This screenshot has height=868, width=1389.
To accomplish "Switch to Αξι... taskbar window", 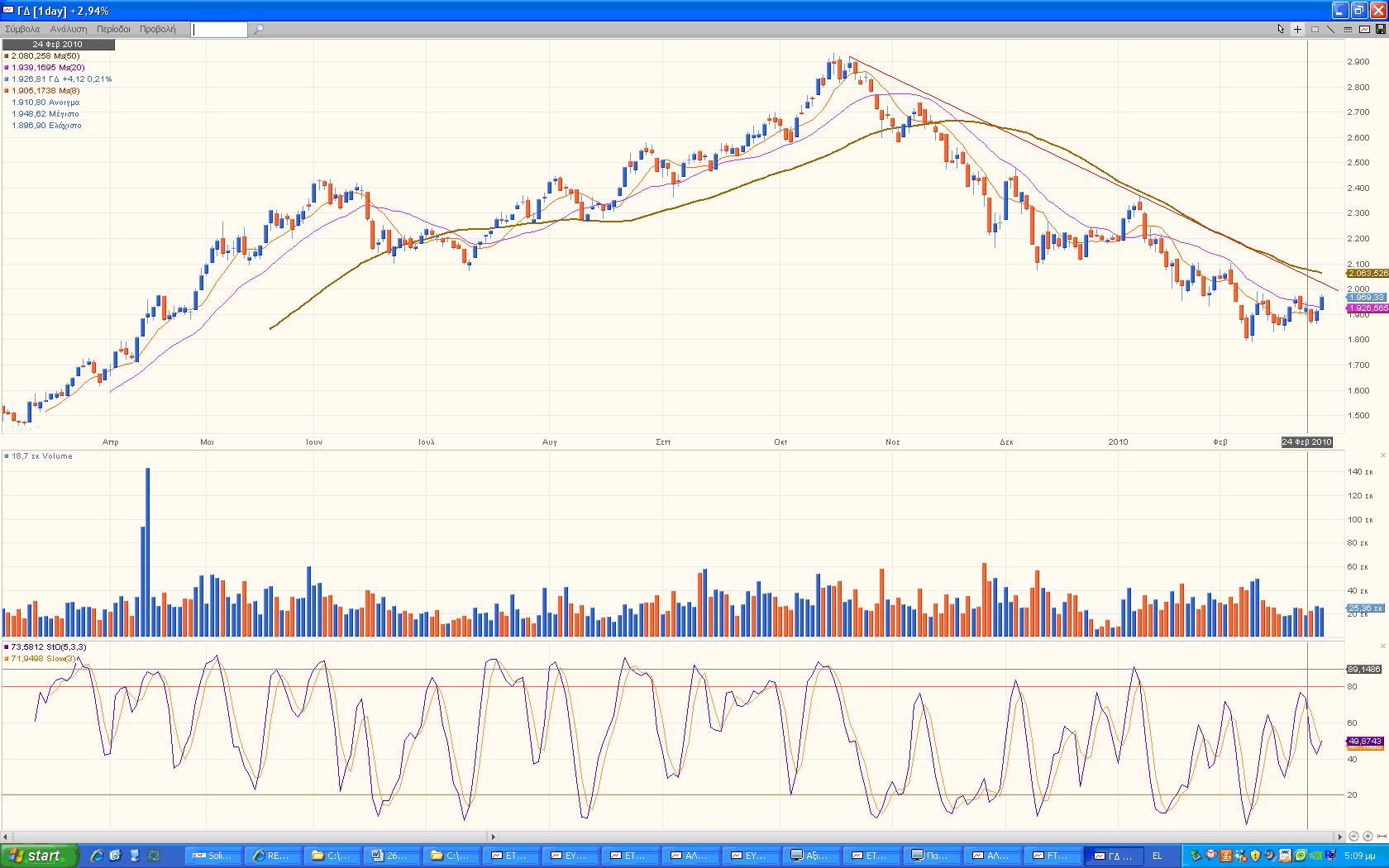I will [813, 856].
